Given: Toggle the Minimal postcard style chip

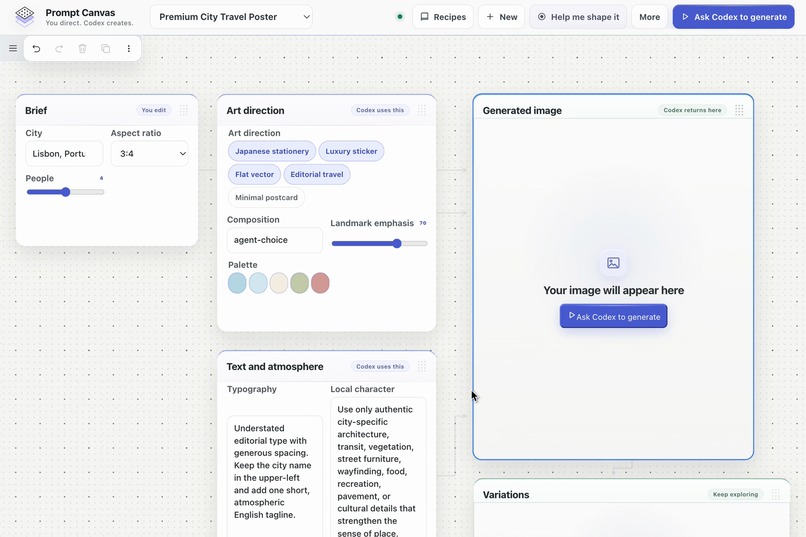Looking at the screenshot, I should tap(266, 197).
